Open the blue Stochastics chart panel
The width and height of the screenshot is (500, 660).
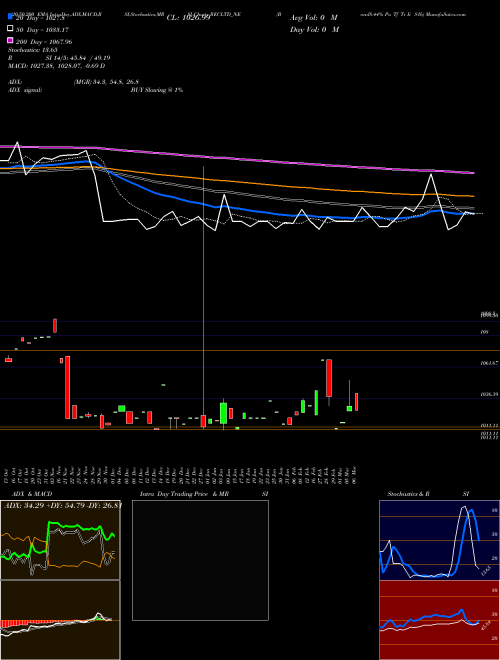439,540
